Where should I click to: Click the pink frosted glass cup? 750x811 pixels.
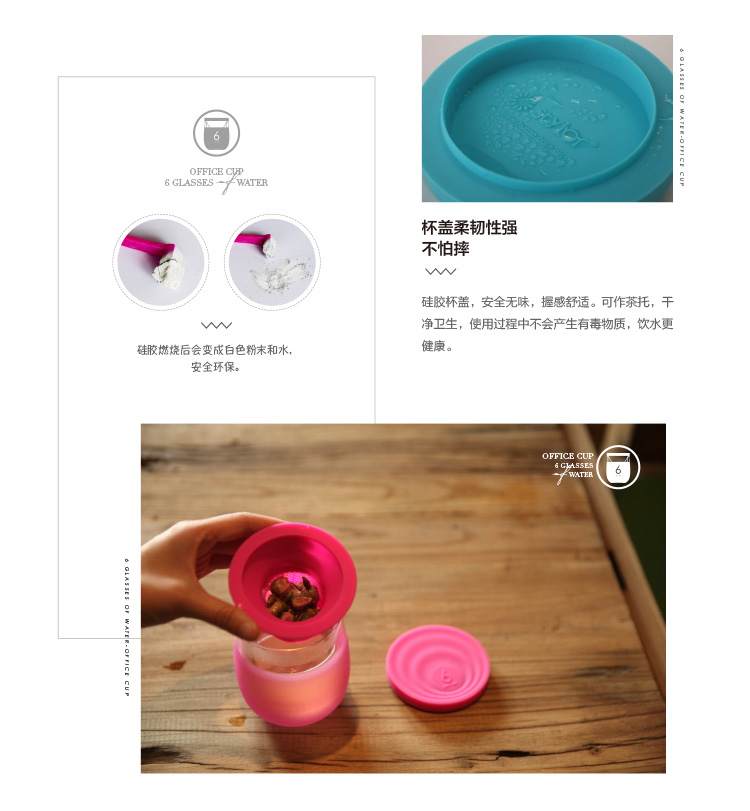coord(291,680)
